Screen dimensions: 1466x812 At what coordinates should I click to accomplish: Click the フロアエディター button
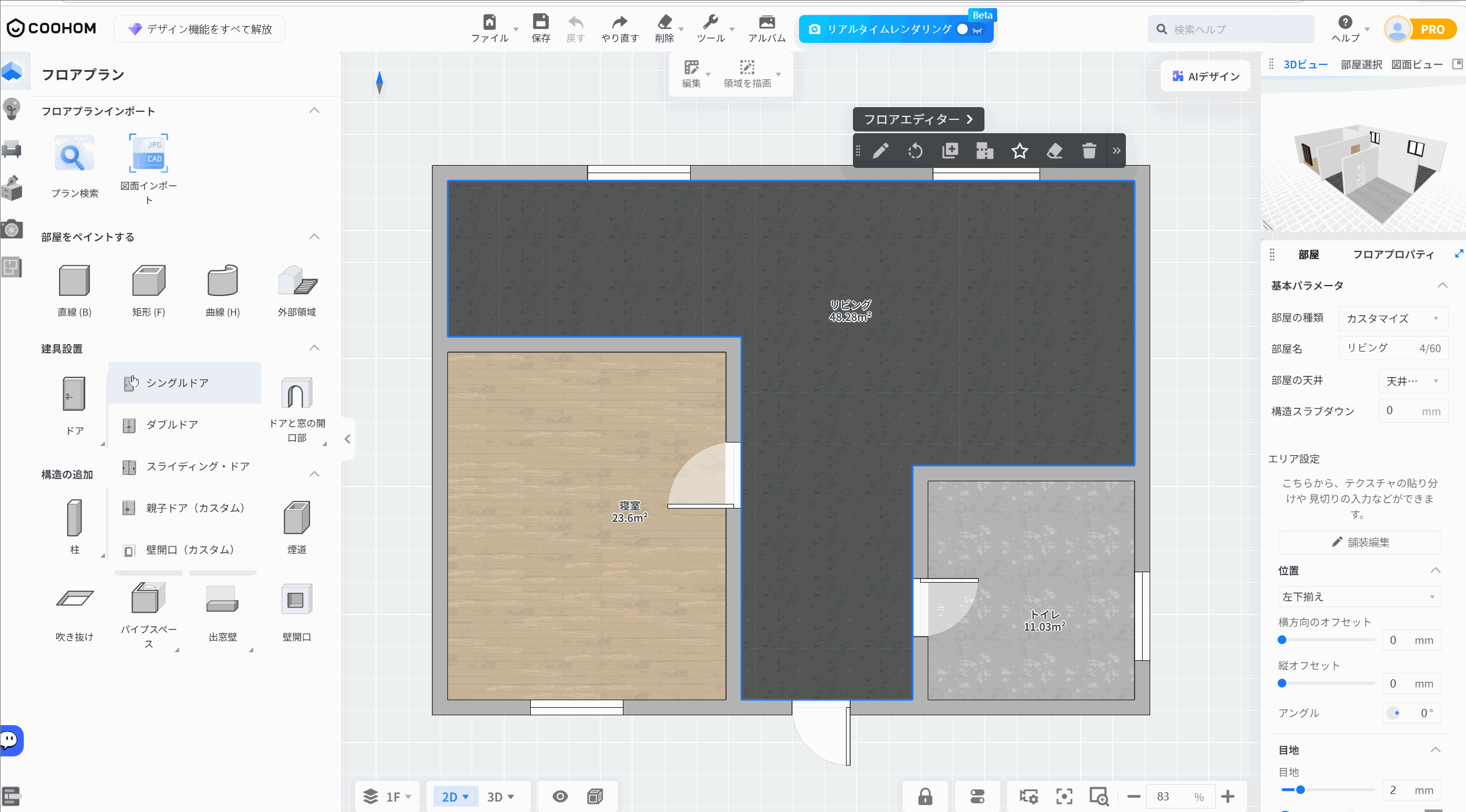pos(918,119)
